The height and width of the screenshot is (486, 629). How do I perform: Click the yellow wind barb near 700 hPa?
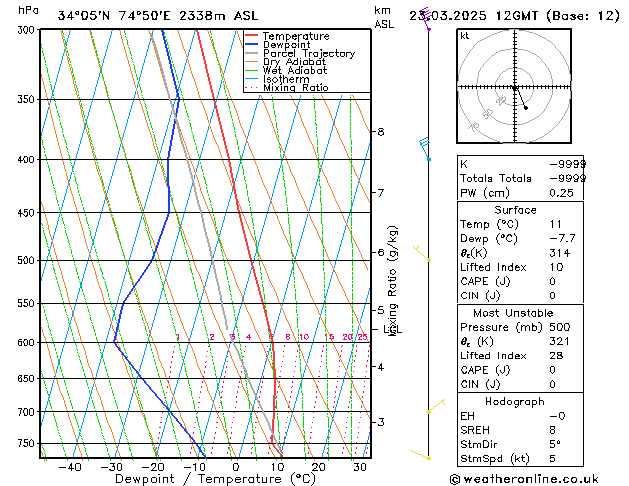coord(433,407)
